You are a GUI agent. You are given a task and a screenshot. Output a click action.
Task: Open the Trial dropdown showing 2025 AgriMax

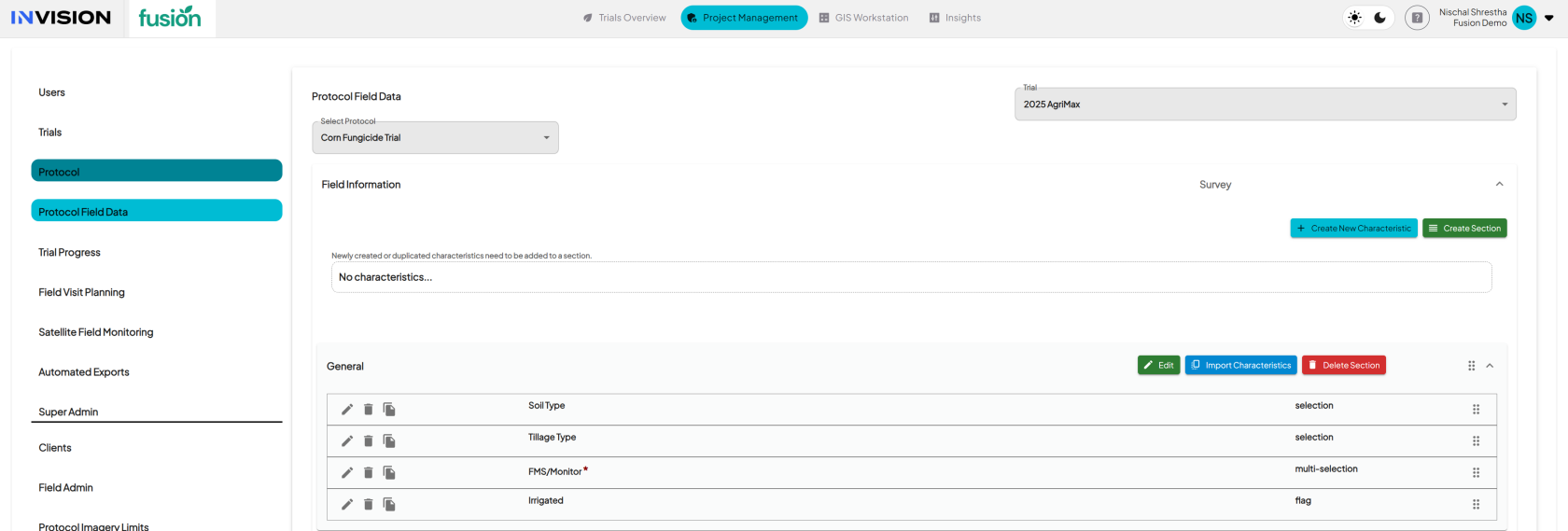point(1265,105)
